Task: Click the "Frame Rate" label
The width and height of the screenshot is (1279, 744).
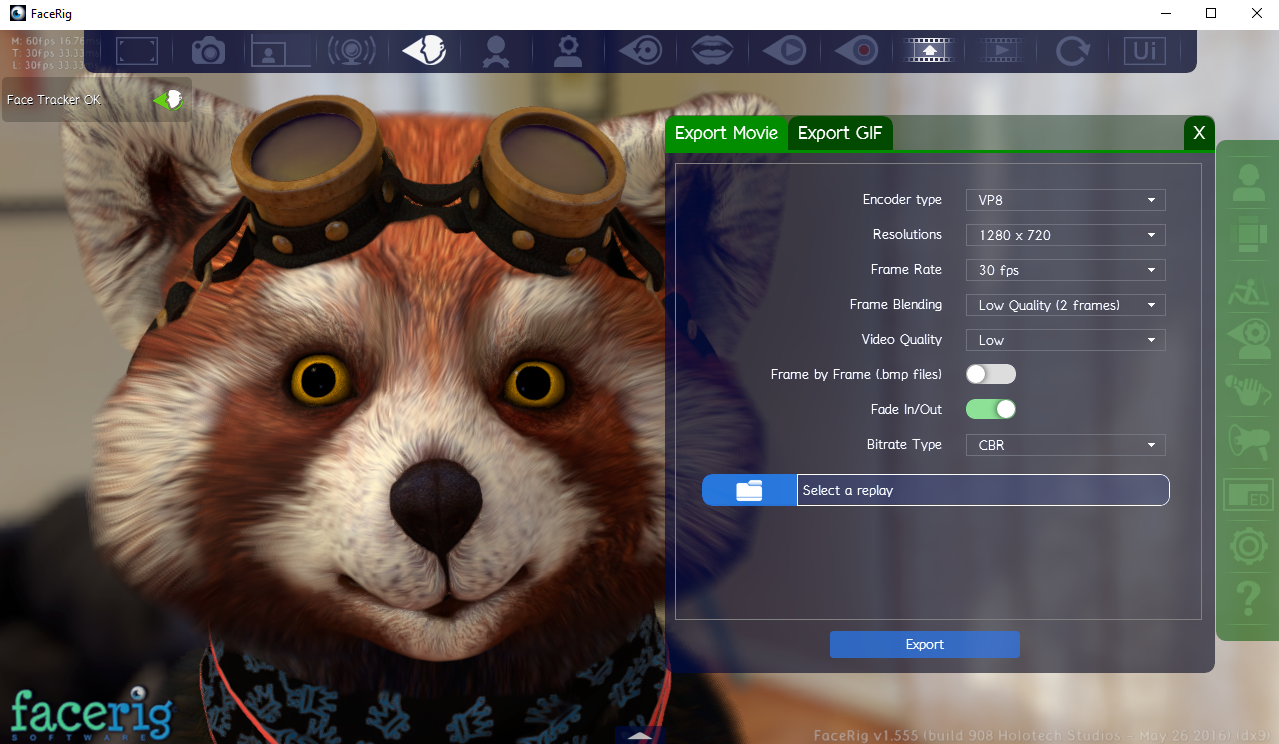Action: (906, 269)
